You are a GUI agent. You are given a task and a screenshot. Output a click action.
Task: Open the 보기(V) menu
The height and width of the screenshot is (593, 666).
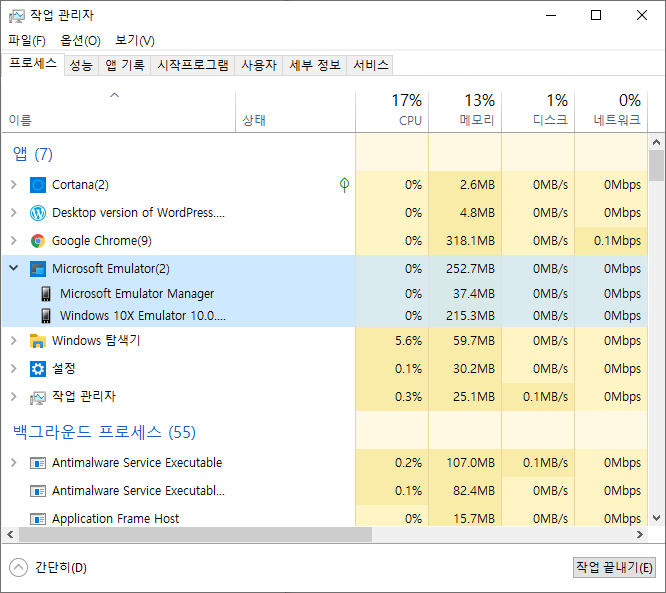pyautogui.click(x=135, y=40)
